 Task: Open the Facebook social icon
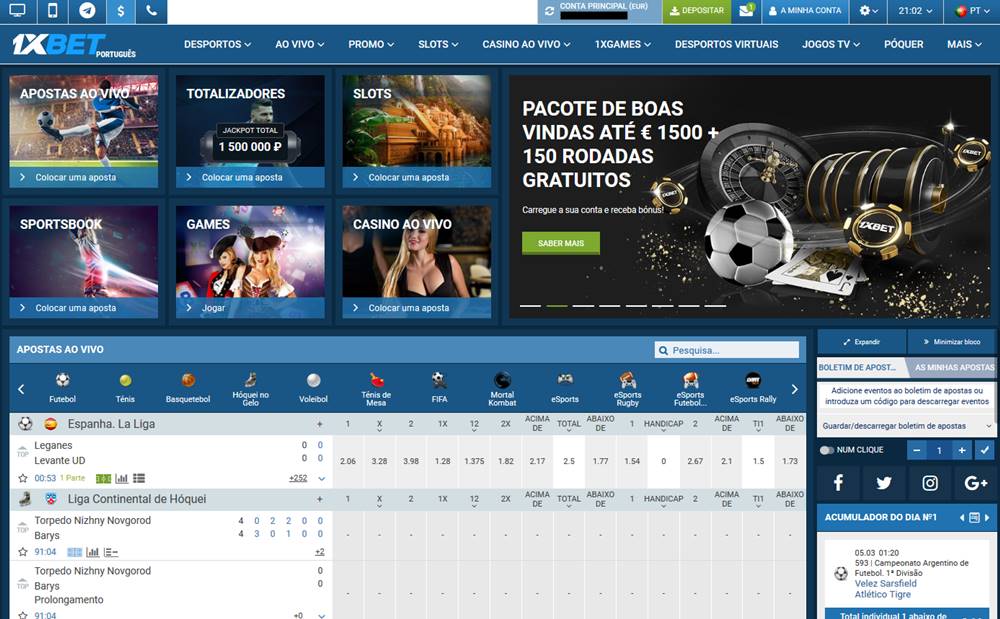(x=838, y=483)
